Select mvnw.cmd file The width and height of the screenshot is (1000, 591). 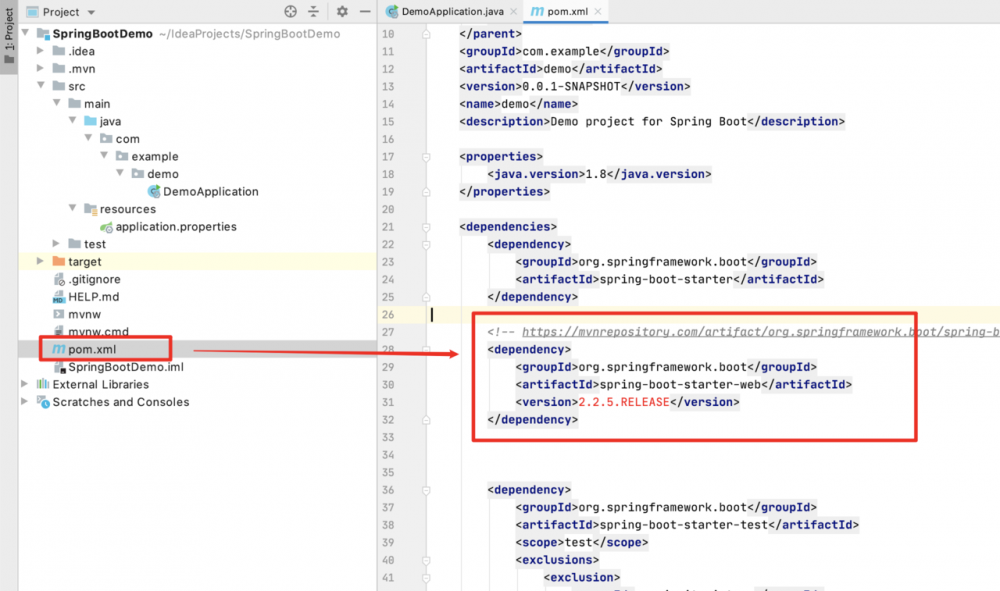98,332
